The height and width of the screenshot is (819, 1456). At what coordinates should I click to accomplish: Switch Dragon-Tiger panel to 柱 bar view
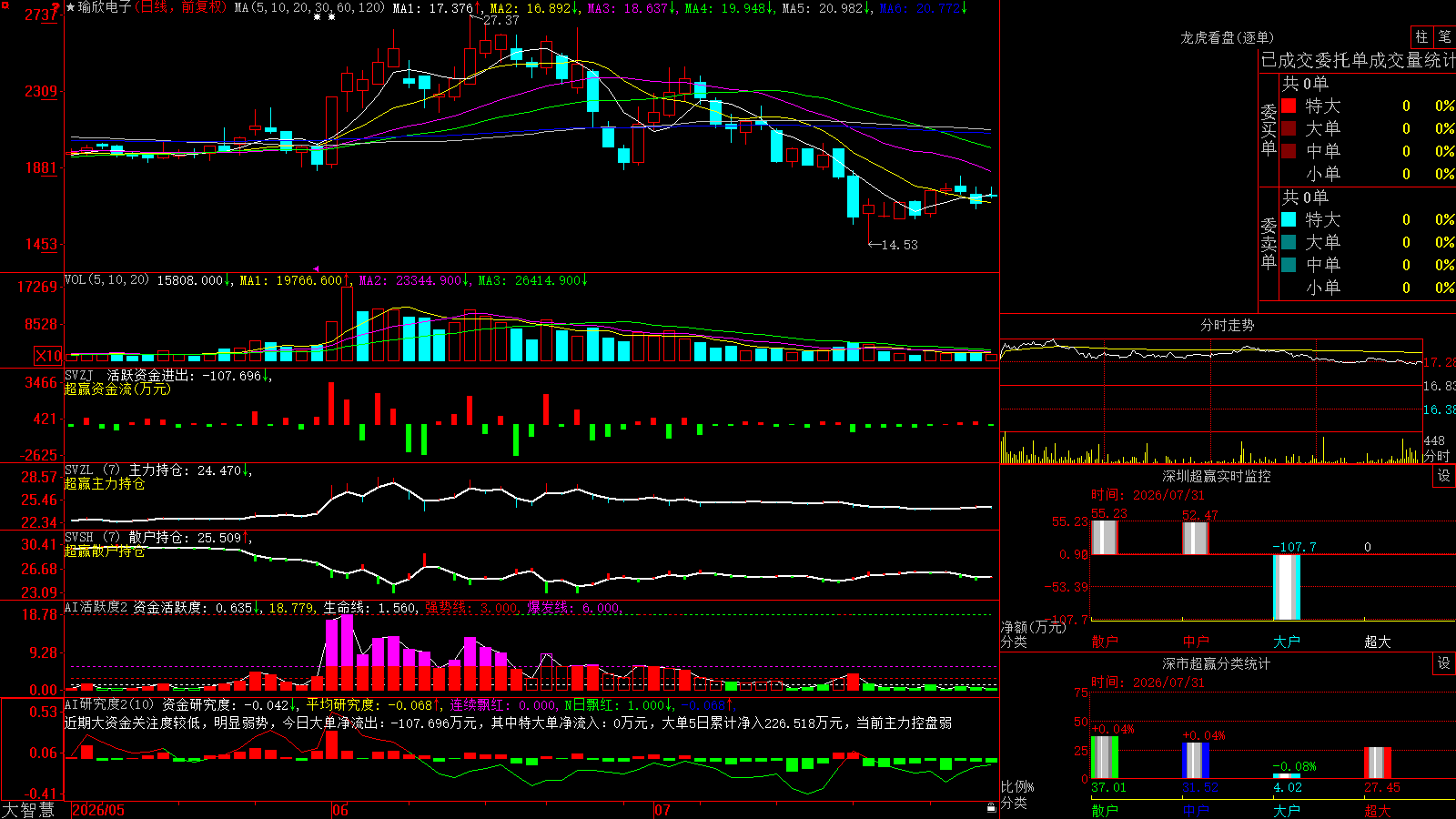(x=1421, y=36)
